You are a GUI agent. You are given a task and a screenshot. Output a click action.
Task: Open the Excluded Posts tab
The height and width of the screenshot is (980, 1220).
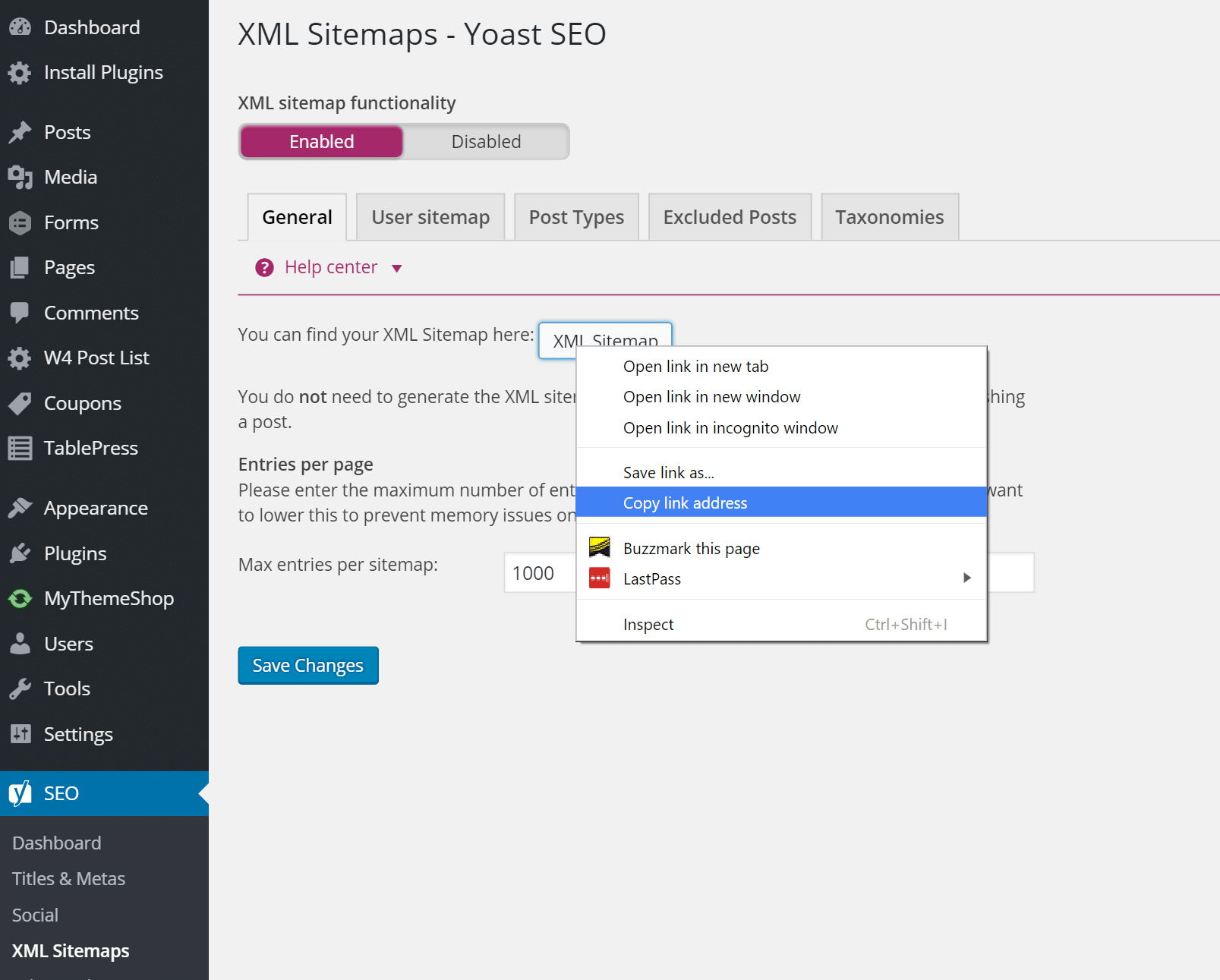pos(730,217)
